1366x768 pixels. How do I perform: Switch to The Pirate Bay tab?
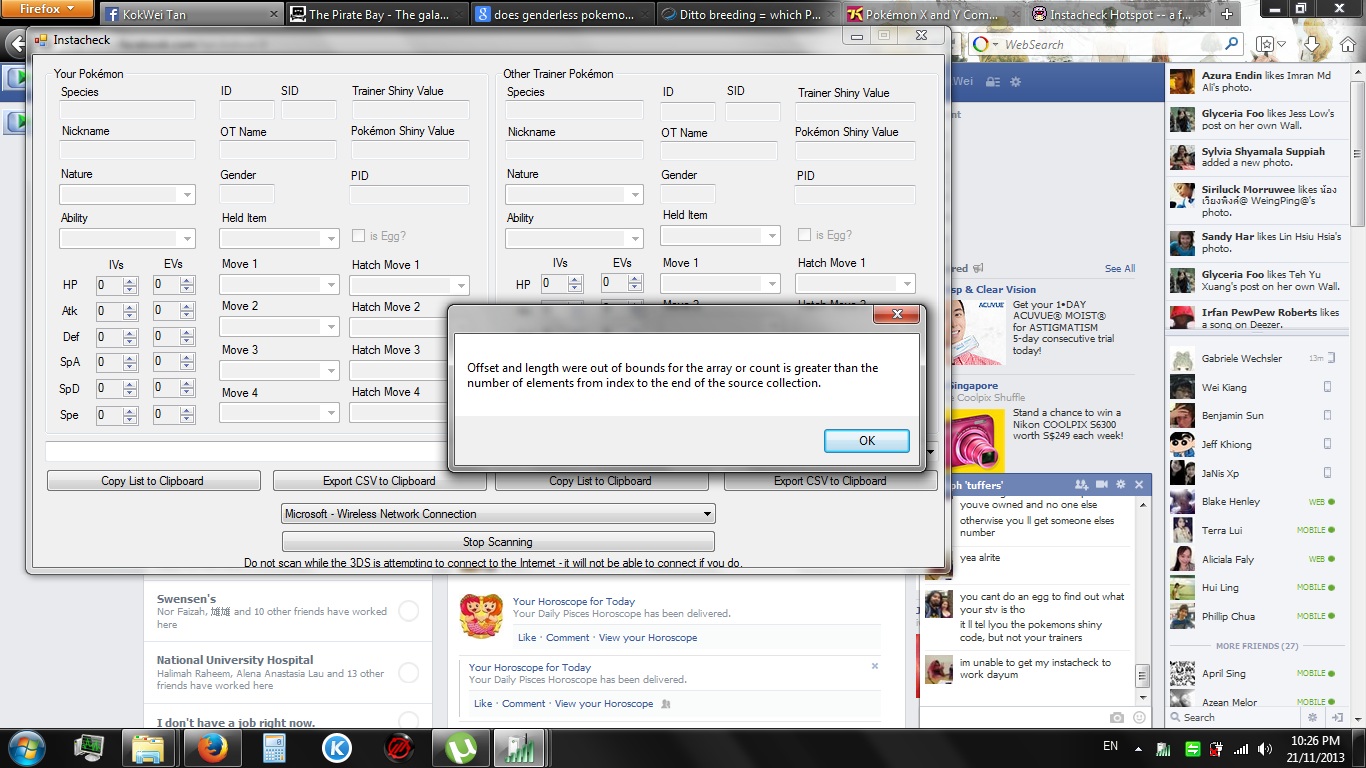click(376, 14)
